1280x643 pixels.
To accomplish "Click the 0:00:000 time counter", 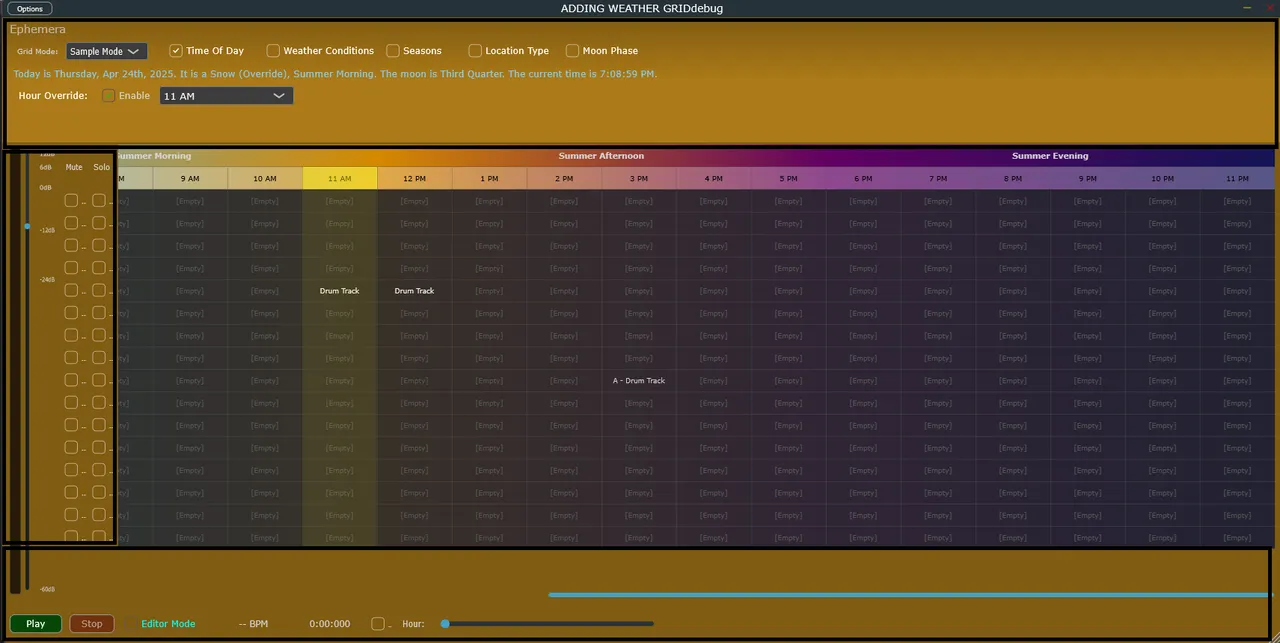I will pos(330,624).
